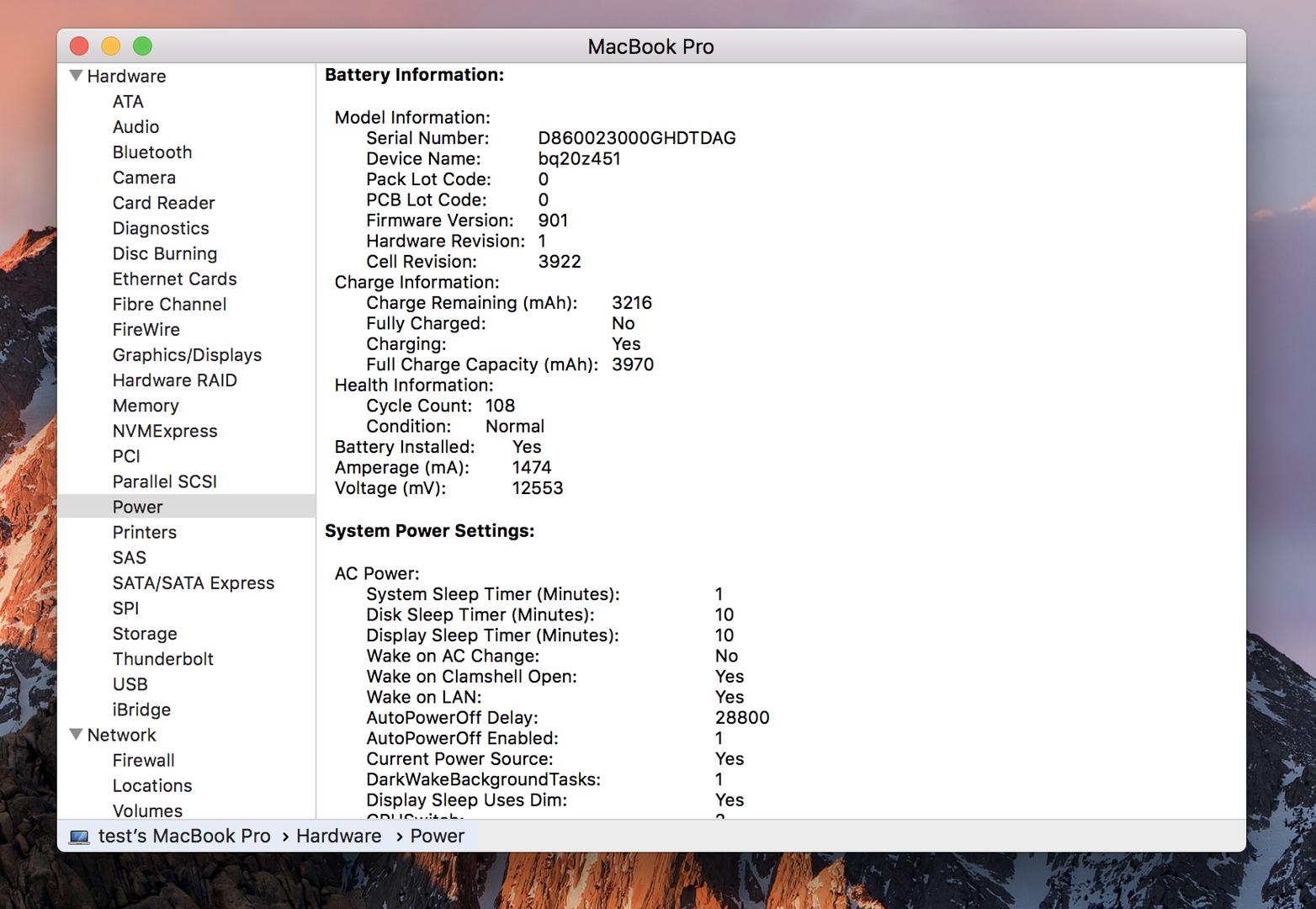Click the MacBook Pro window title

[650, 46]
